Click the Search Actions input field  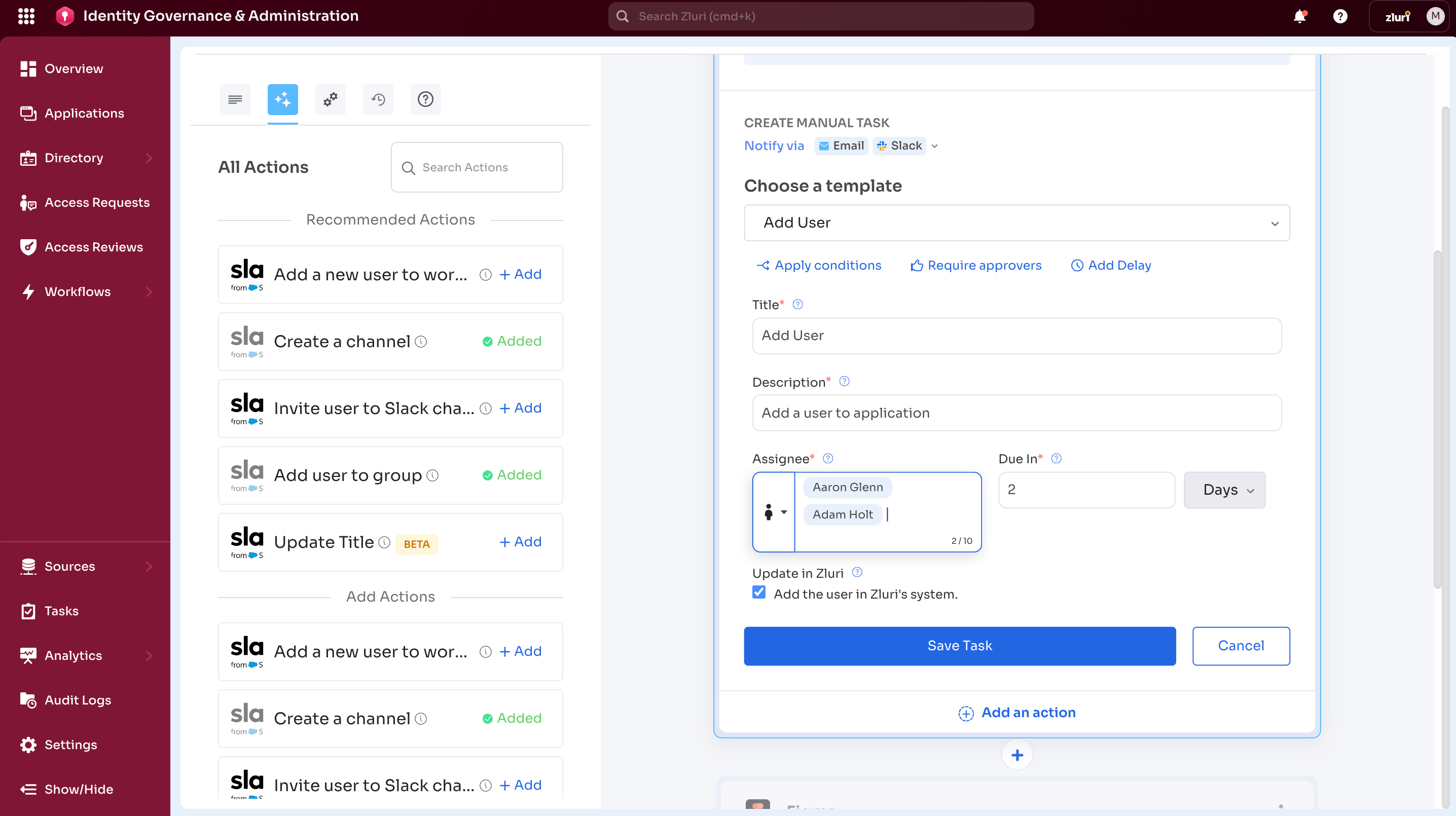tap(477, 167)
